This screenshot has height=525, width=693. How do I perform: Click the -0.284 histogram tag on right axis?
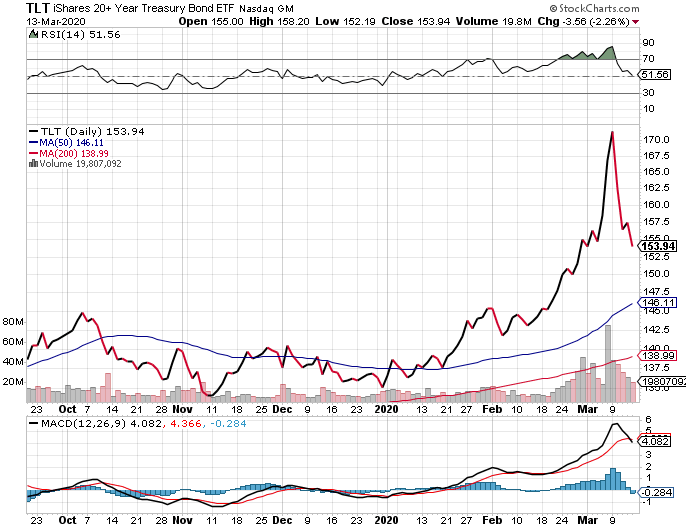coord(656,492)
